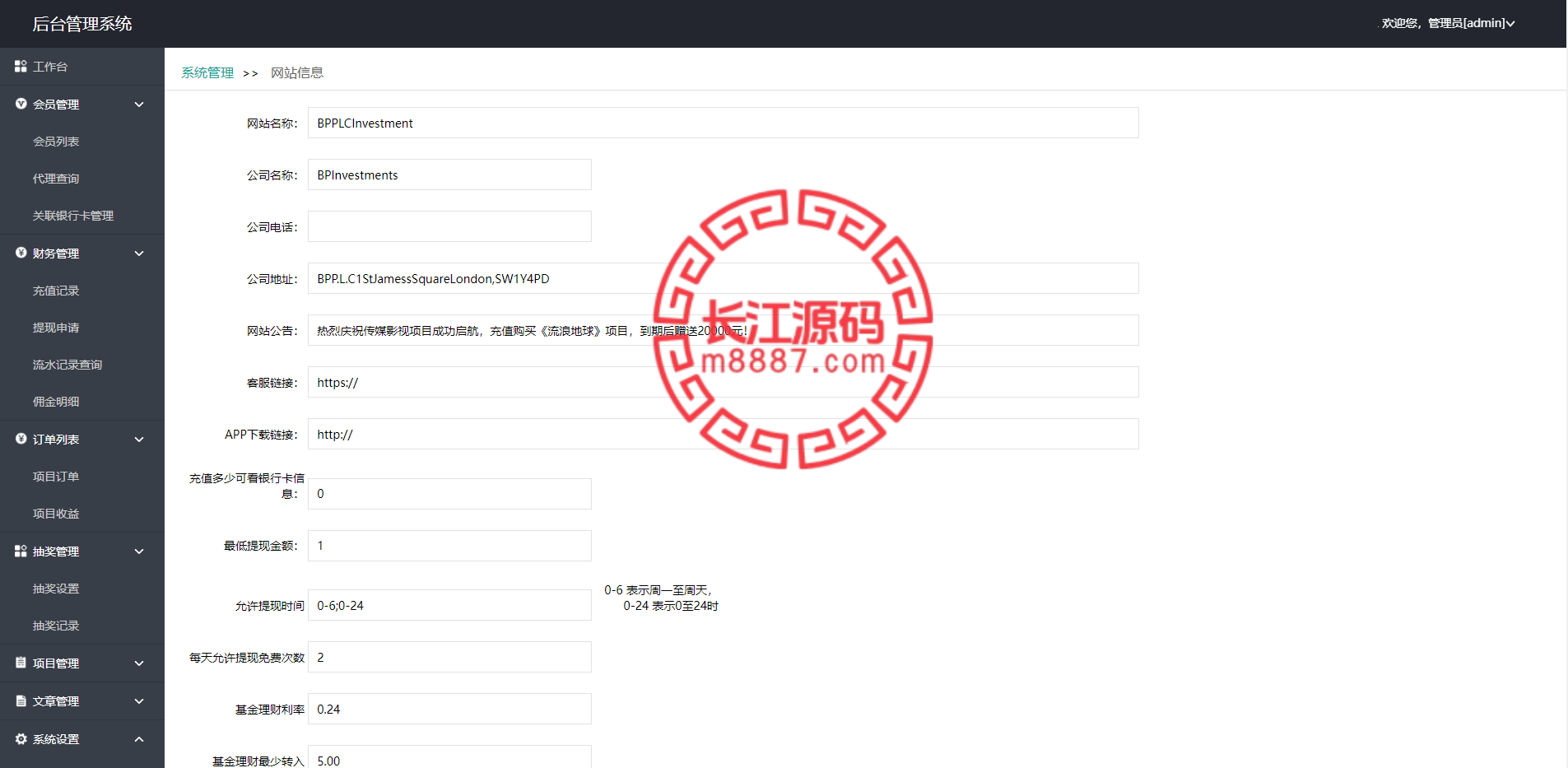This screenshot has height=768, width=1568.
Task: Click the 订单列表 icon in the sidebar
Action: point(21,439)
